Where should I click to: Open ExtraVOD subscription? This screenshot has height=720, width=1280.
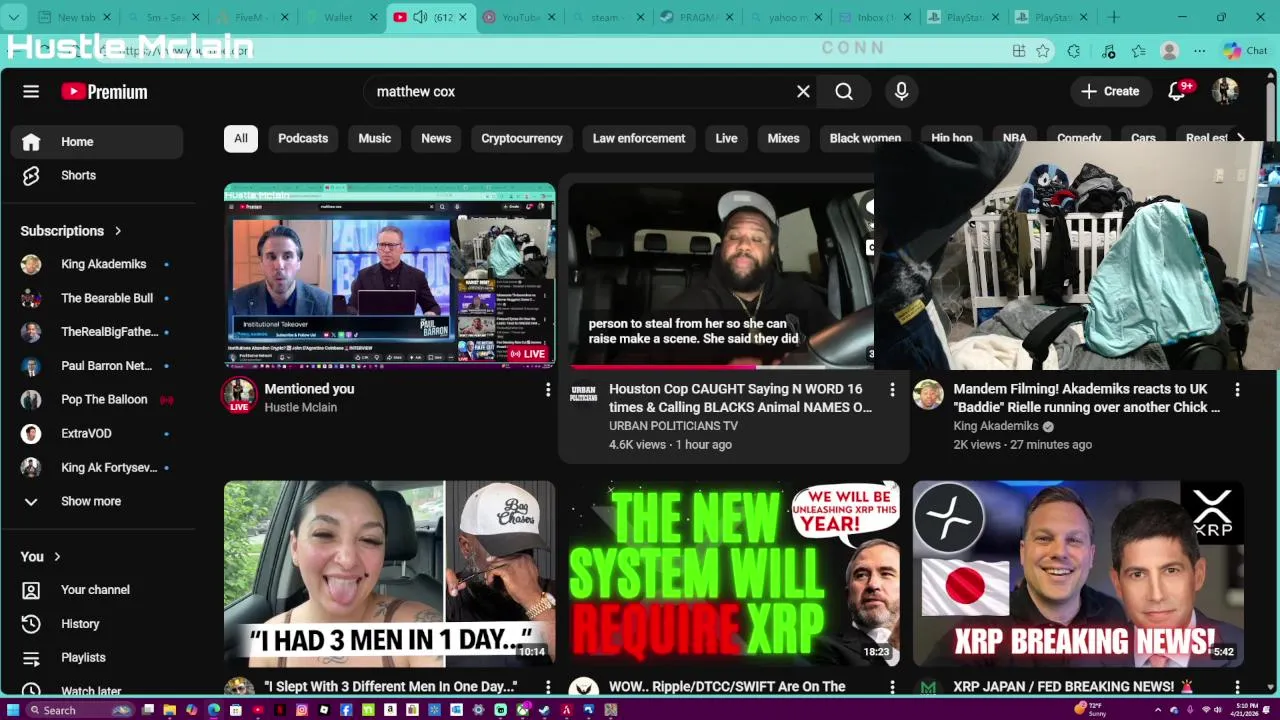(97, 433)
